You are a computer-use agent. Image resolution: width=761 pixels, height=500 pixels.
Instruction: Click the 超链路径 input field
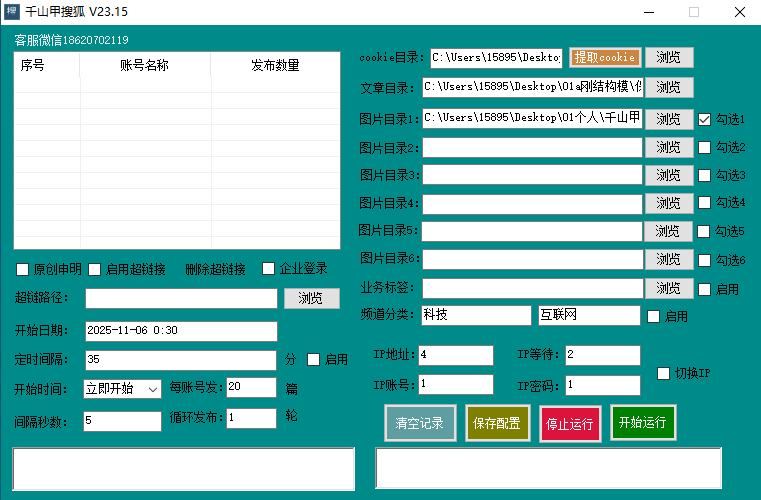(x=182, y=298)
